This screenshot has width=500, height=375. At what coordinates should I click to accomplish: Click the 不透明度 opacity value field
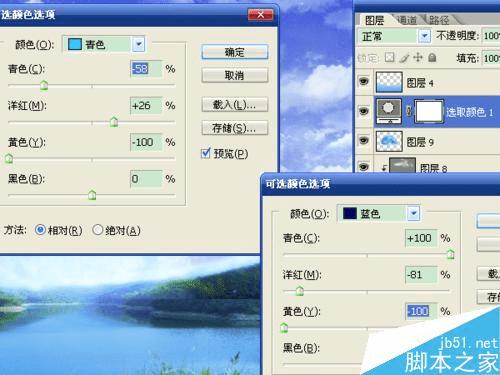[x=491, y=36]
